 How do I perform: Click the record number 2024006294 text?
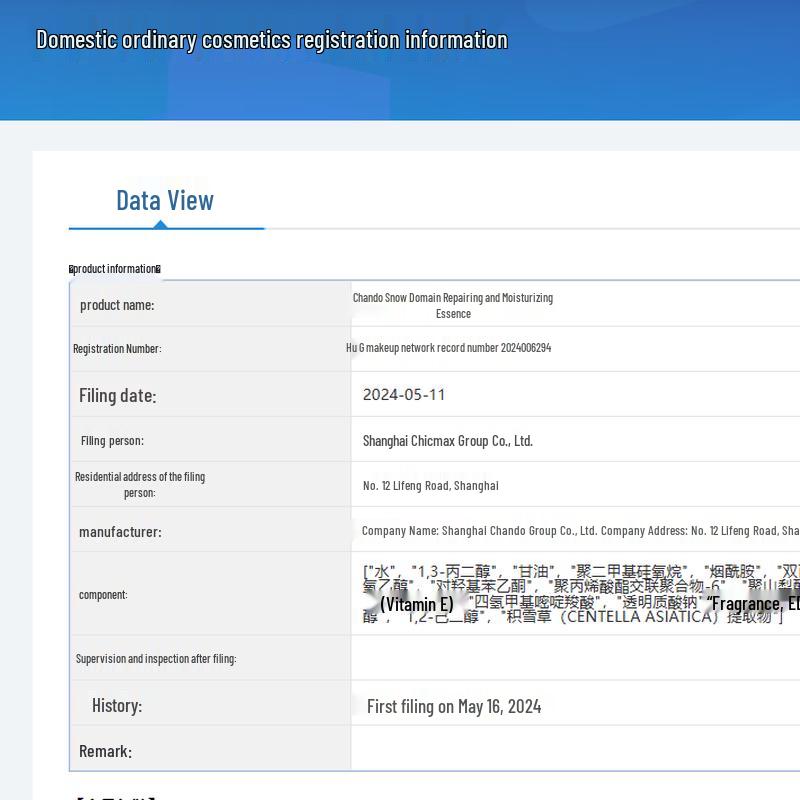pos(448,348)
